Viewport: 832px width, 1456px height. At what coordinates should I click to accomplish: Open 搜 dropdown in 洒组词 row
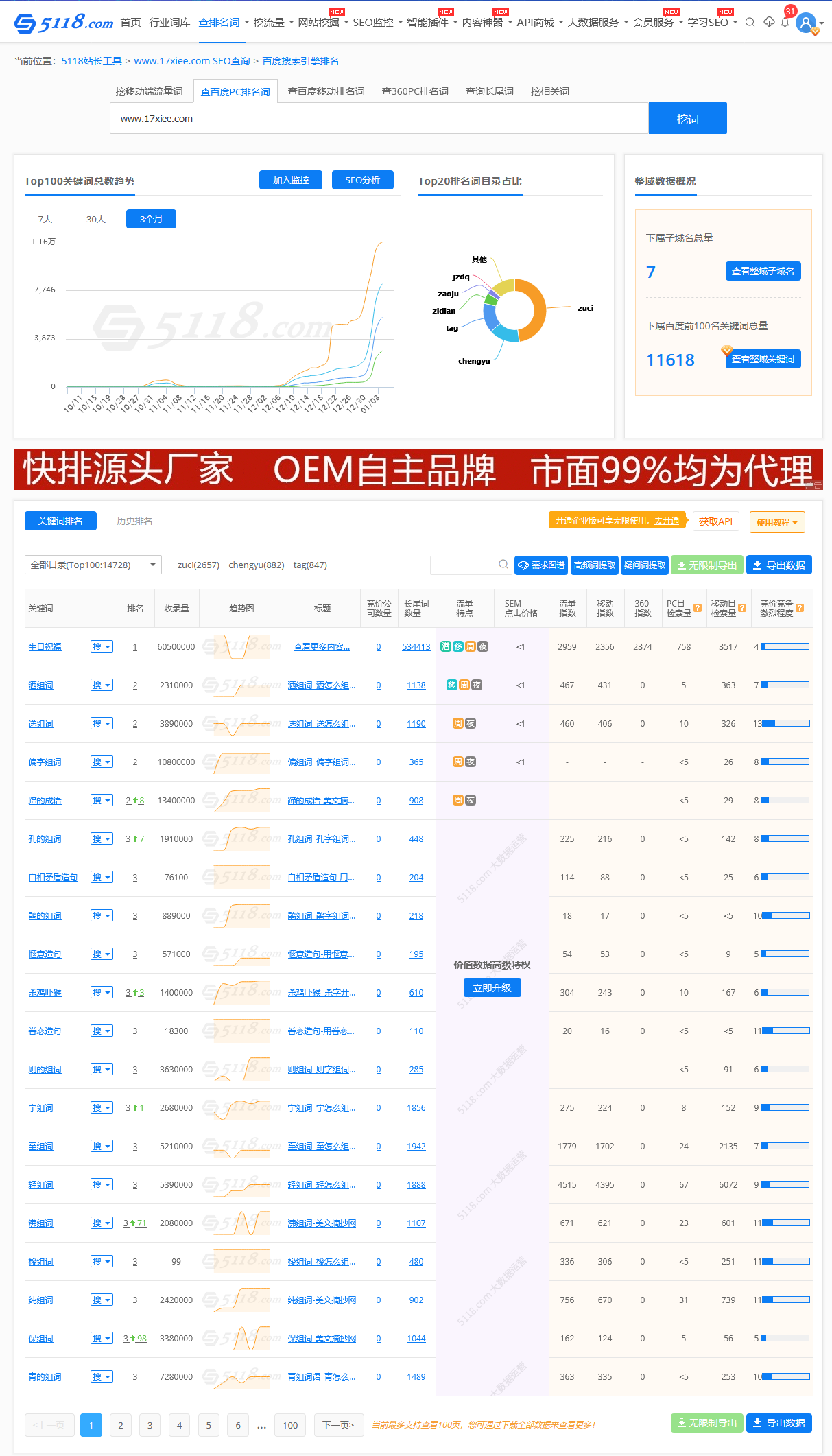(x=102, y=685)
